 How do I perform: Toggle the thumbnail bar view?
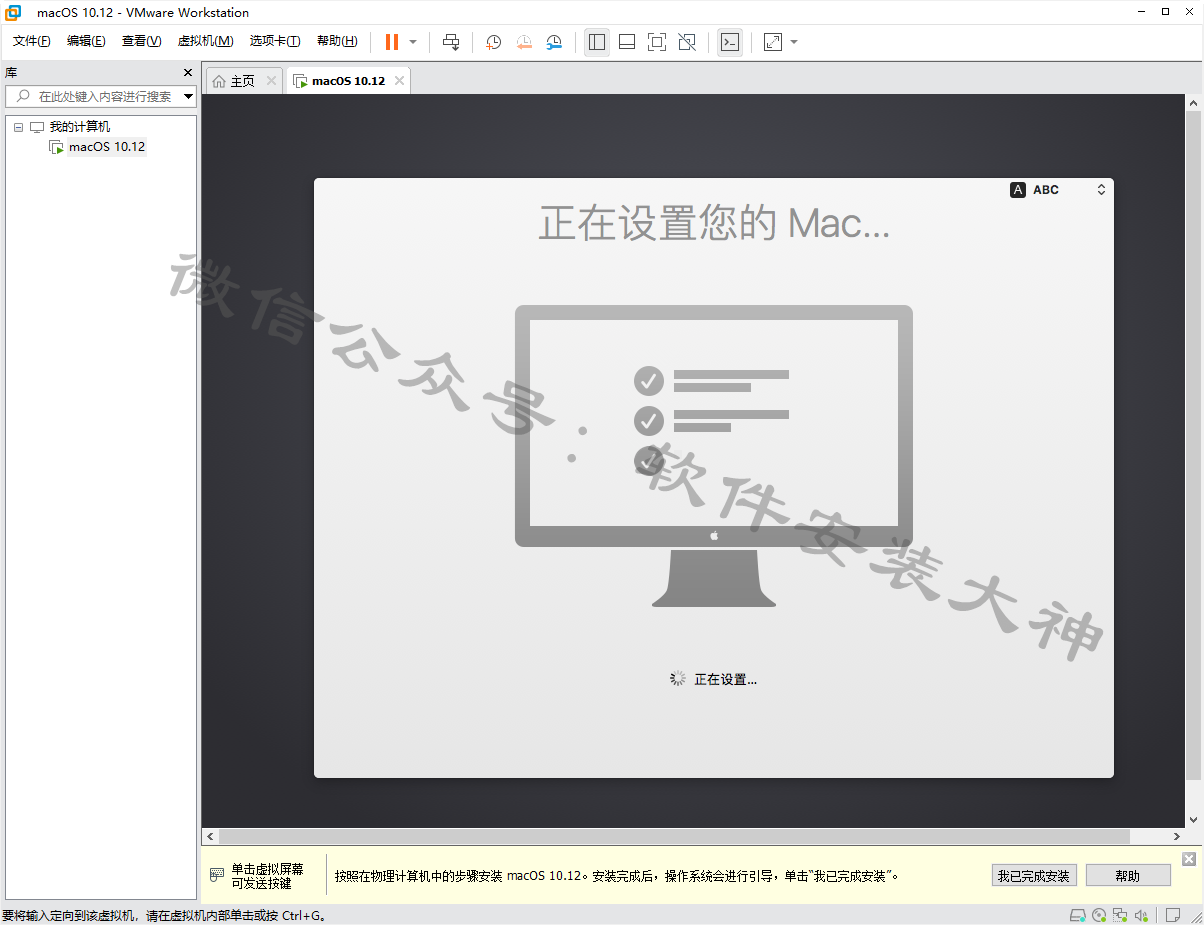(x=627, y=42)
